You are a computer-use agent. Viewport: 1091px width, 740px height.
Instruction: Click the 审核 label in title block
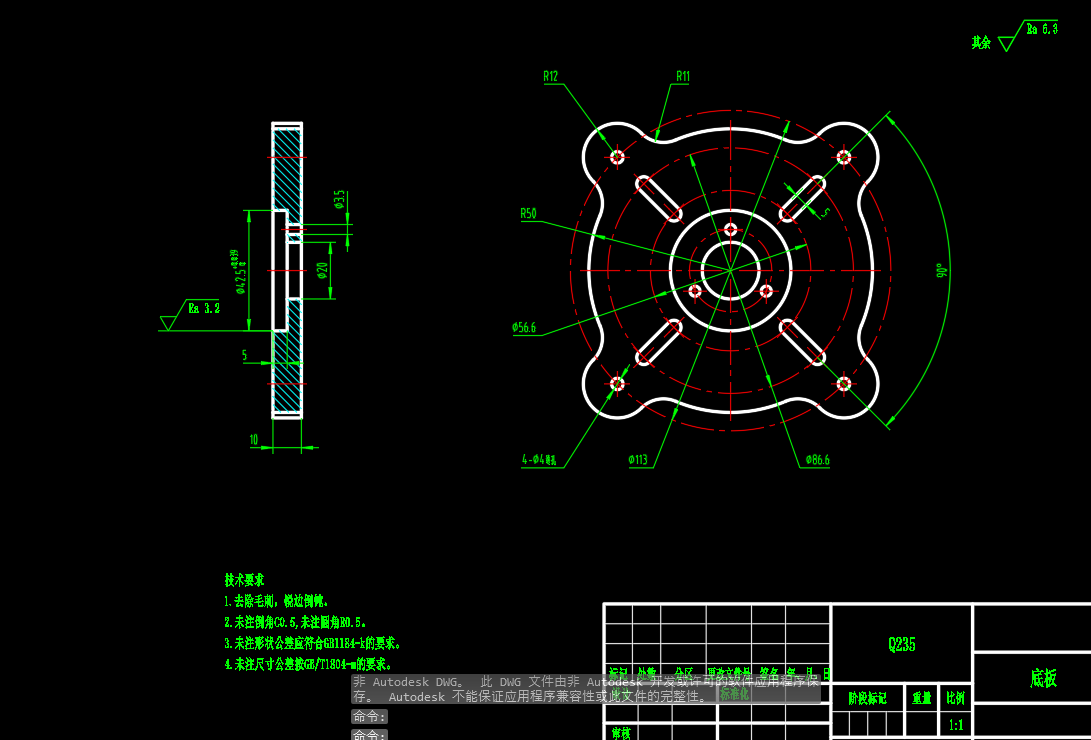621,732
